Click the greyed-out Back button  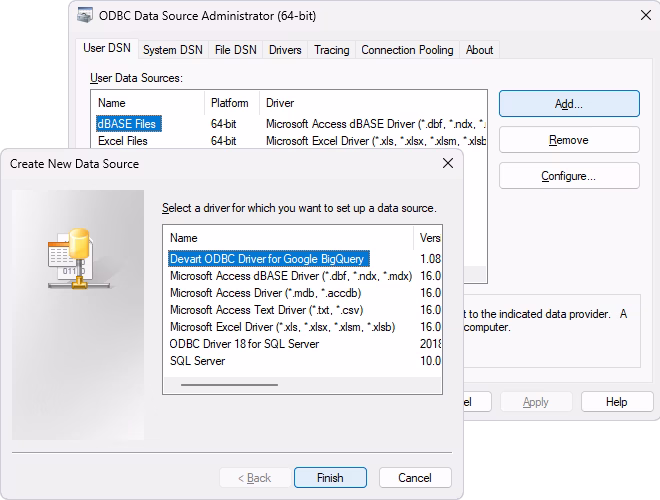255,478
